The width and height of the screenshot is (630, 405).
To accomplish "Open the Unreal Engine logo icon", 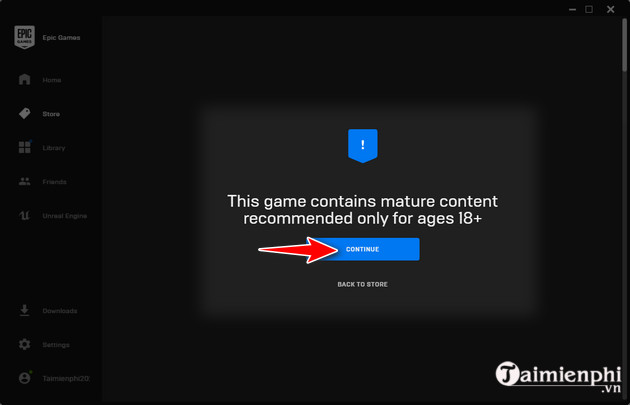I will click(25, 216).
